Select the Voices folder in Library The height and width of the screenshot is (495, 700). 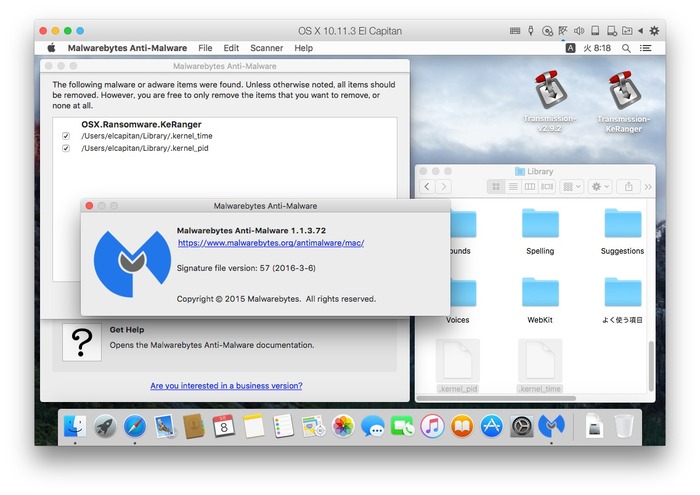[458, 300]
